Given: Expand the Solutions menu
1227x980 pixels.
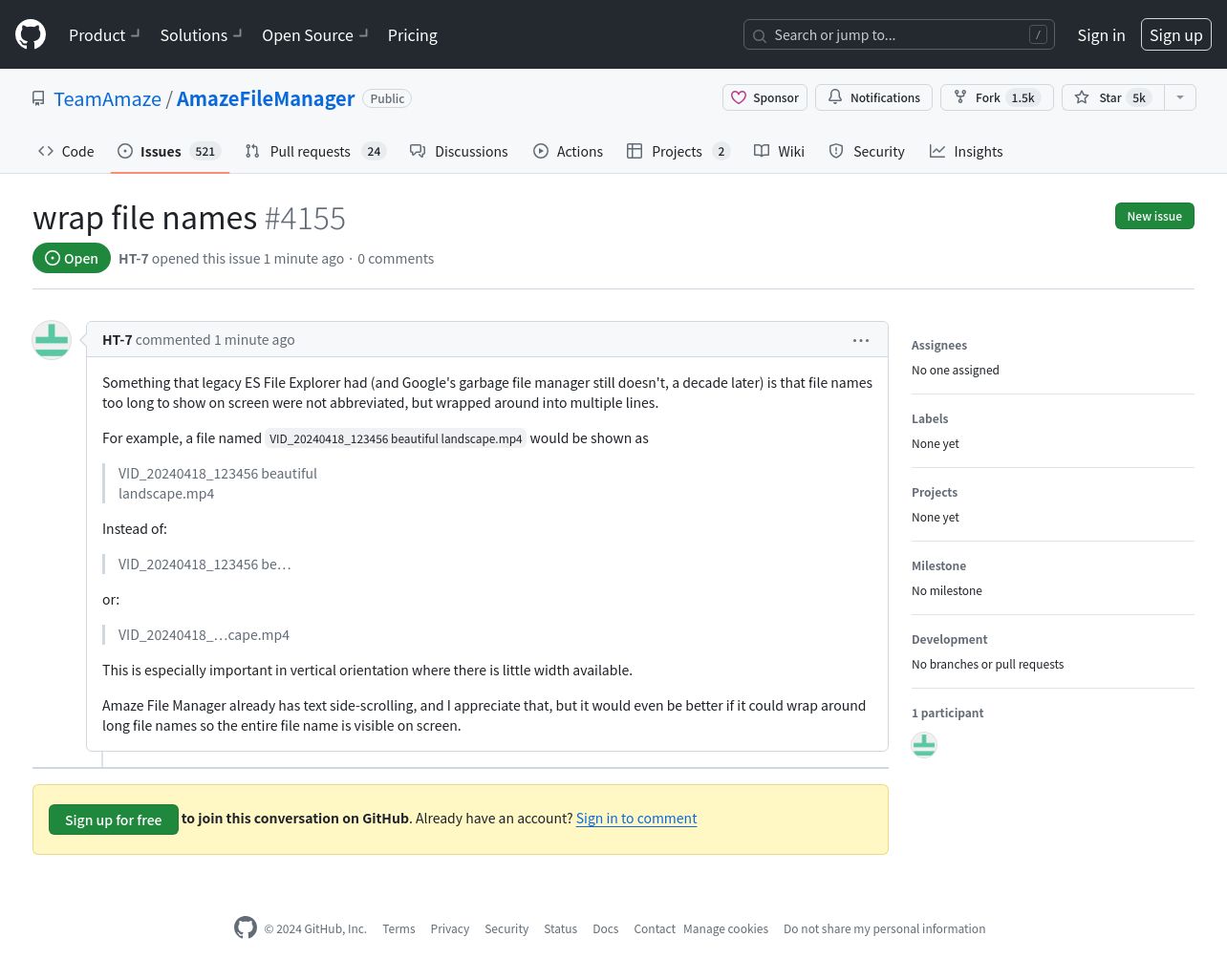Looking at the screenshot, I should pos(201,35).
